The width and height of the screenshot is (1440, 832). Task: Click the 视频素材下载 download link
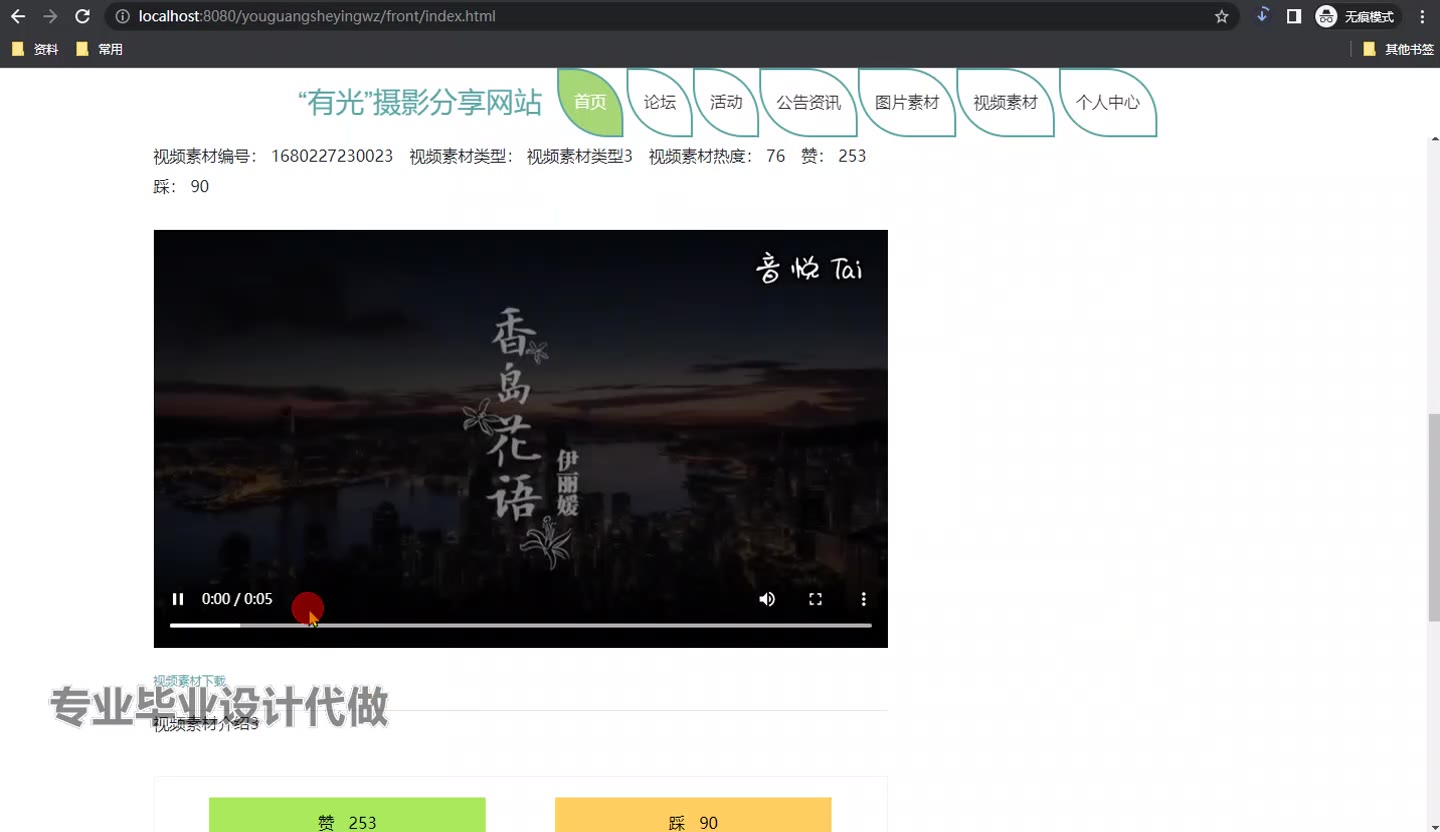point(189,681)
